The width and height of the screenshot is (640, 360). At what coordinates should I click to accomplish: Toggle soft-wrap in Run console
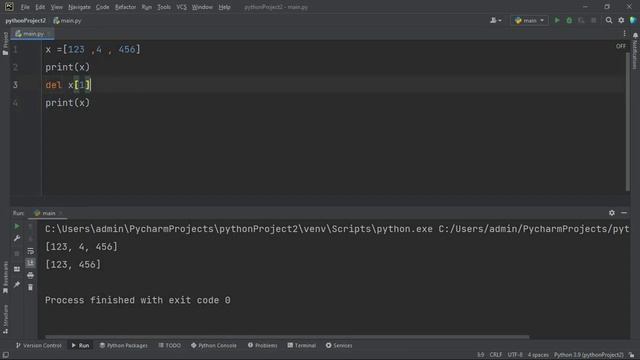(31, 251)
